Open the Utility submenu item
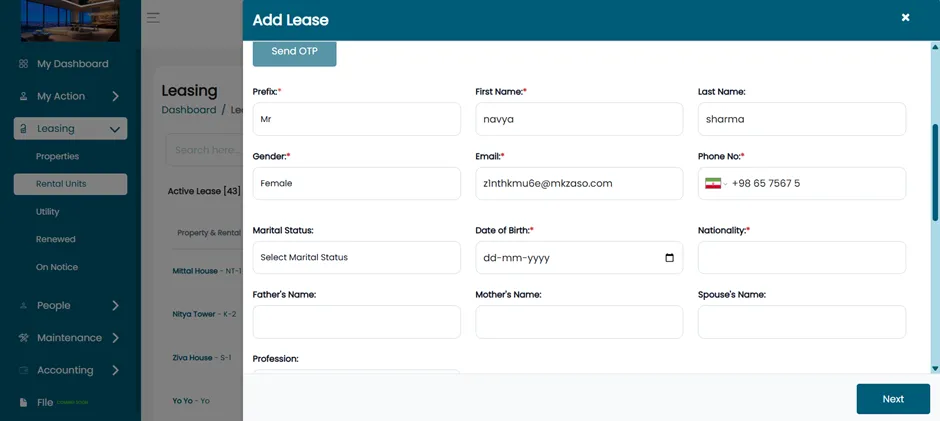 tap(47, 212)
